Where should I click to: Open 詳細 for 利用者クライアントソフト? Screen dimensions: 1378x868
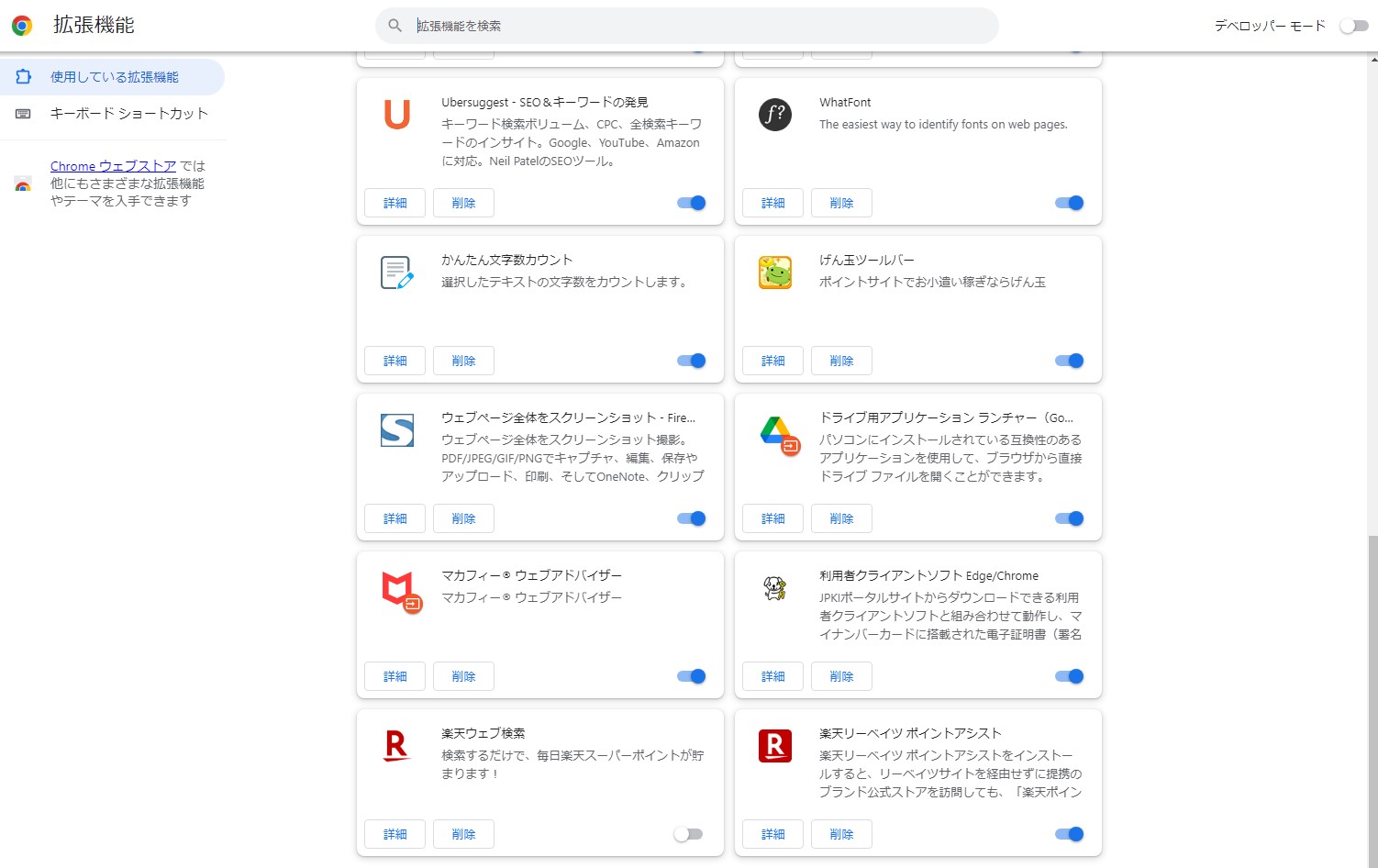point(773,676)
